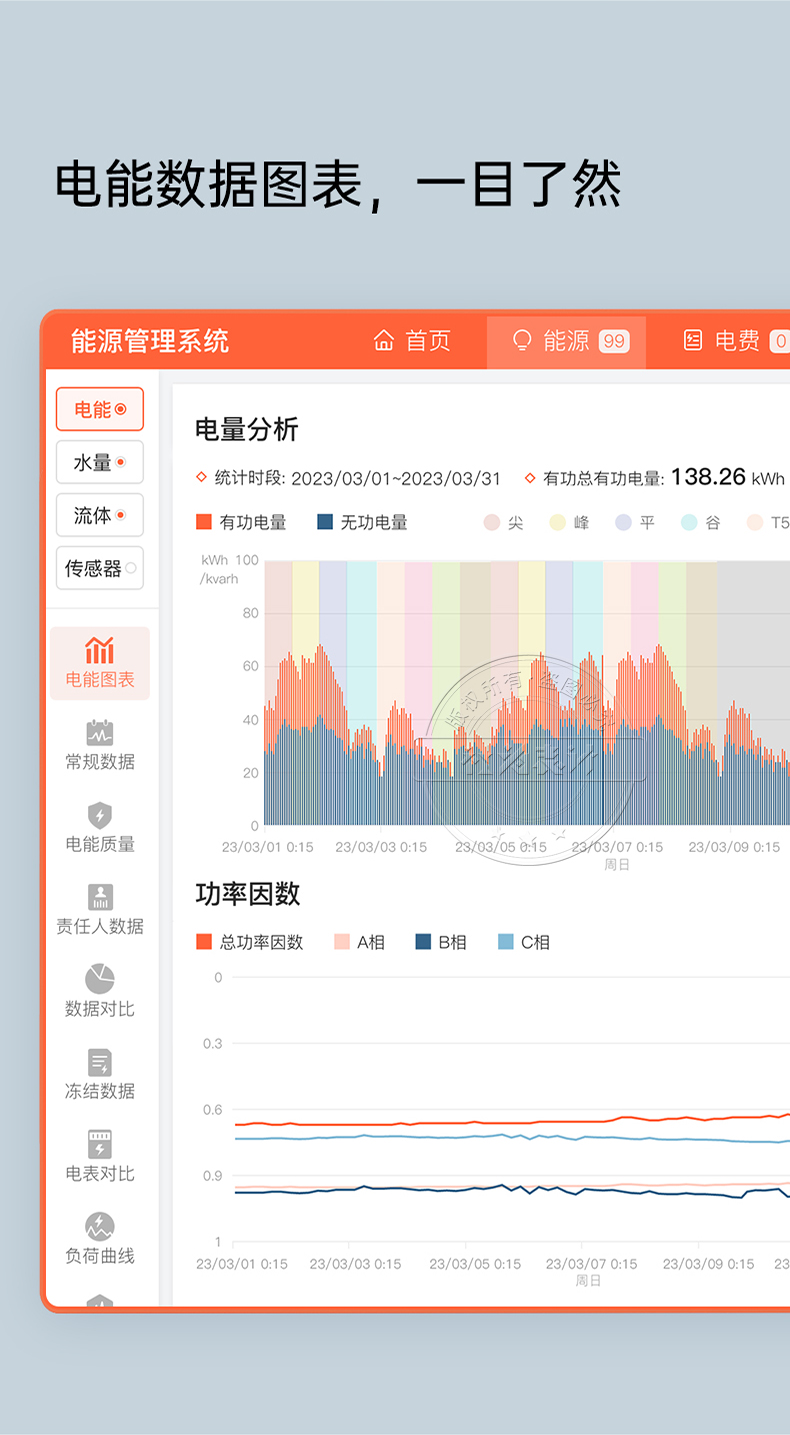This screenshot has height=1435, width=790.
Task: Click the 统计时段 date range text
Action: pos(395,479)
